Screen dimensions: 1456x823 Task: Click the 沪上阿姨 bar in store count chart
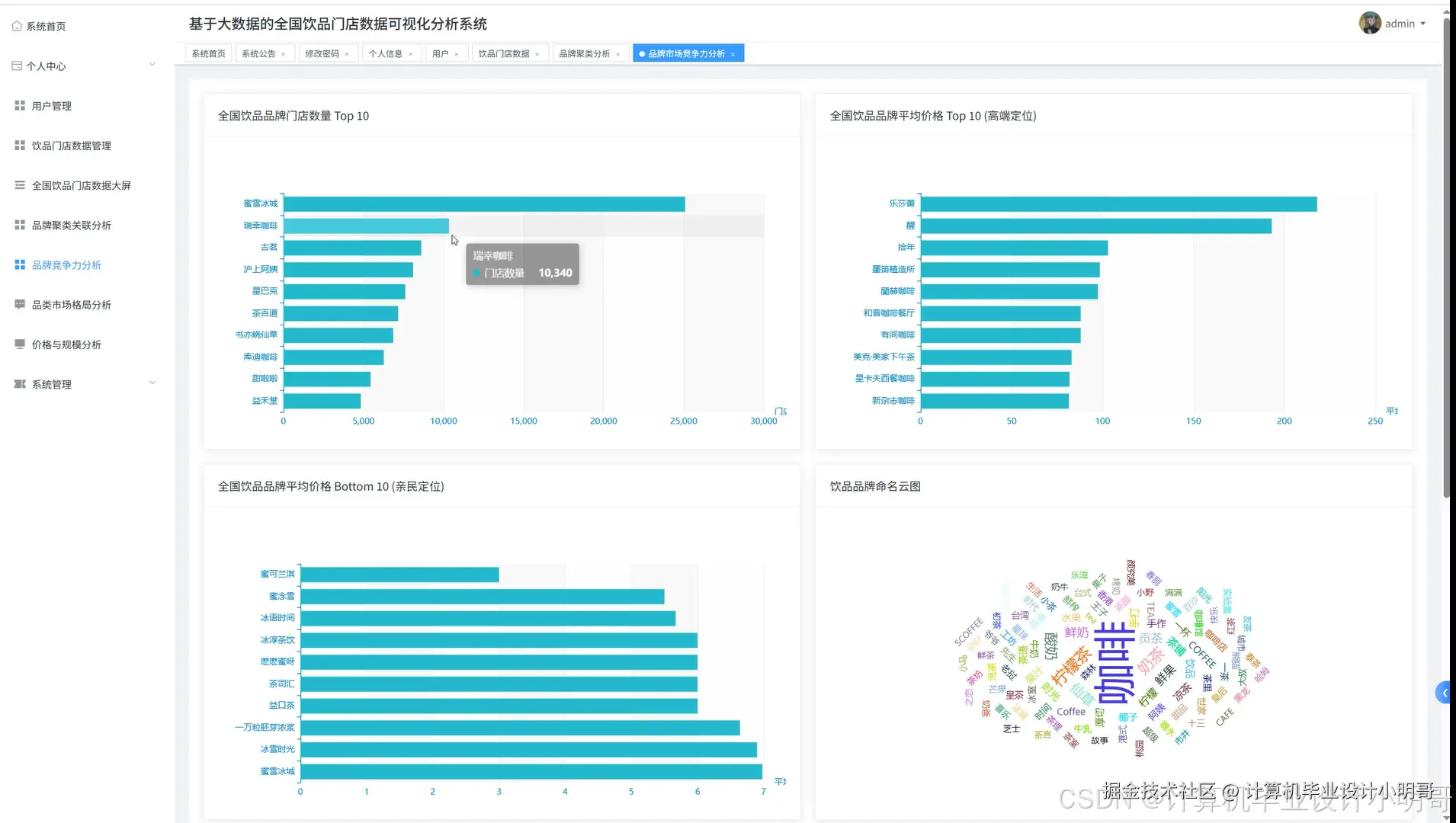[348, 270]
